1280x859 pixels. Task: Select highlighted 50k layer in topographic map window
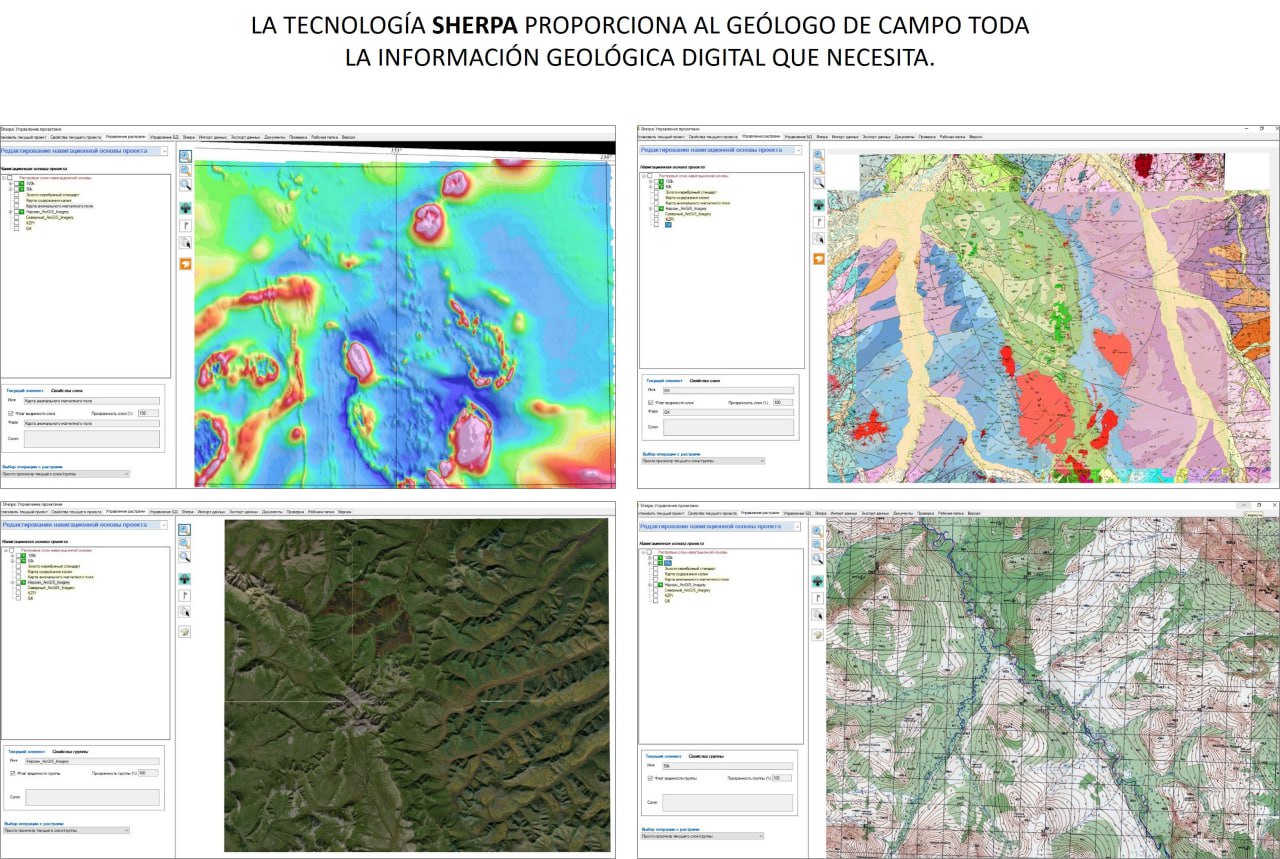click(x=668, y=563)
